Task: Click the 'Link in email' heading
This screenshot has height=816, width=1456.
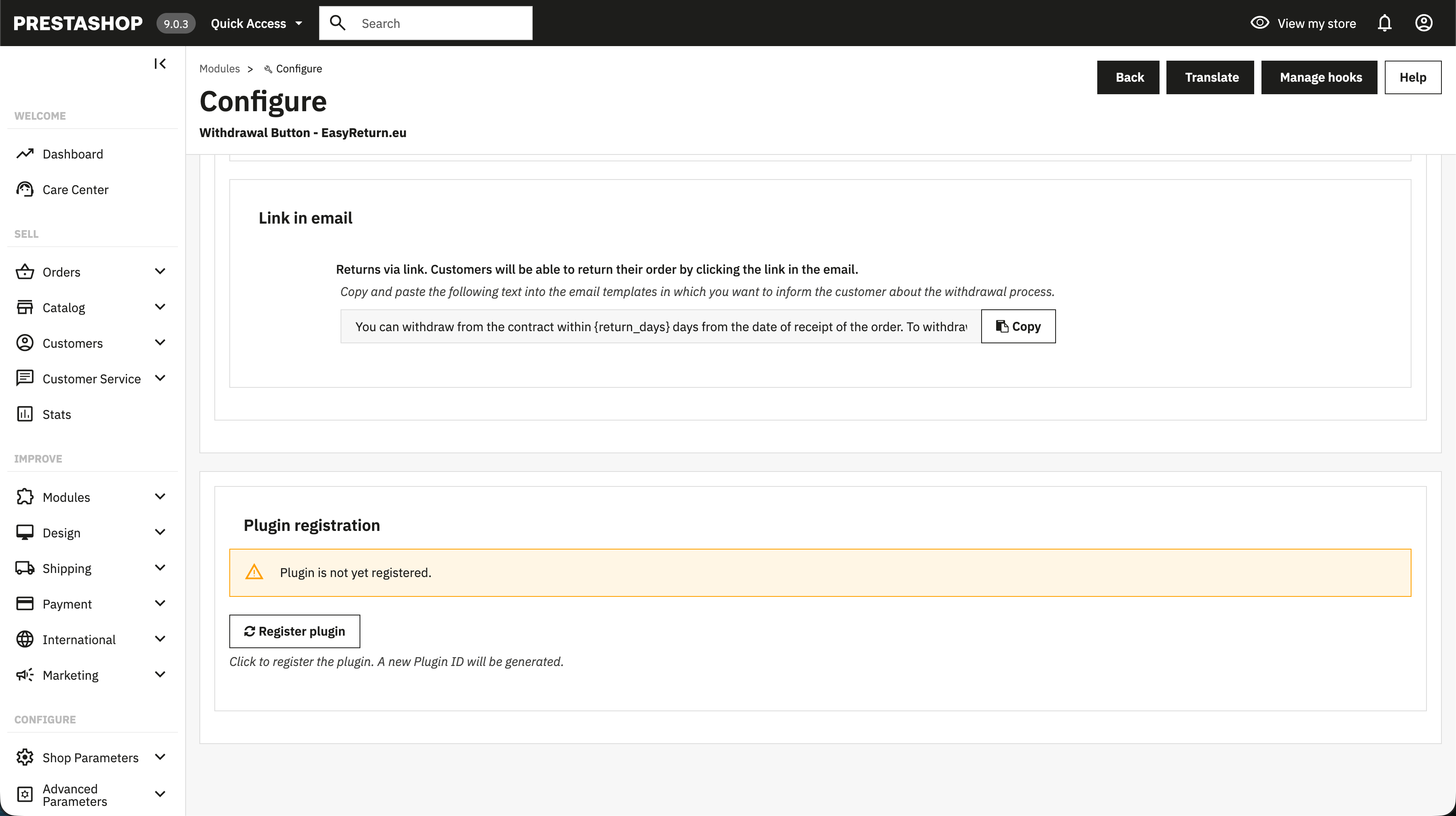Action: pos(305,218)
